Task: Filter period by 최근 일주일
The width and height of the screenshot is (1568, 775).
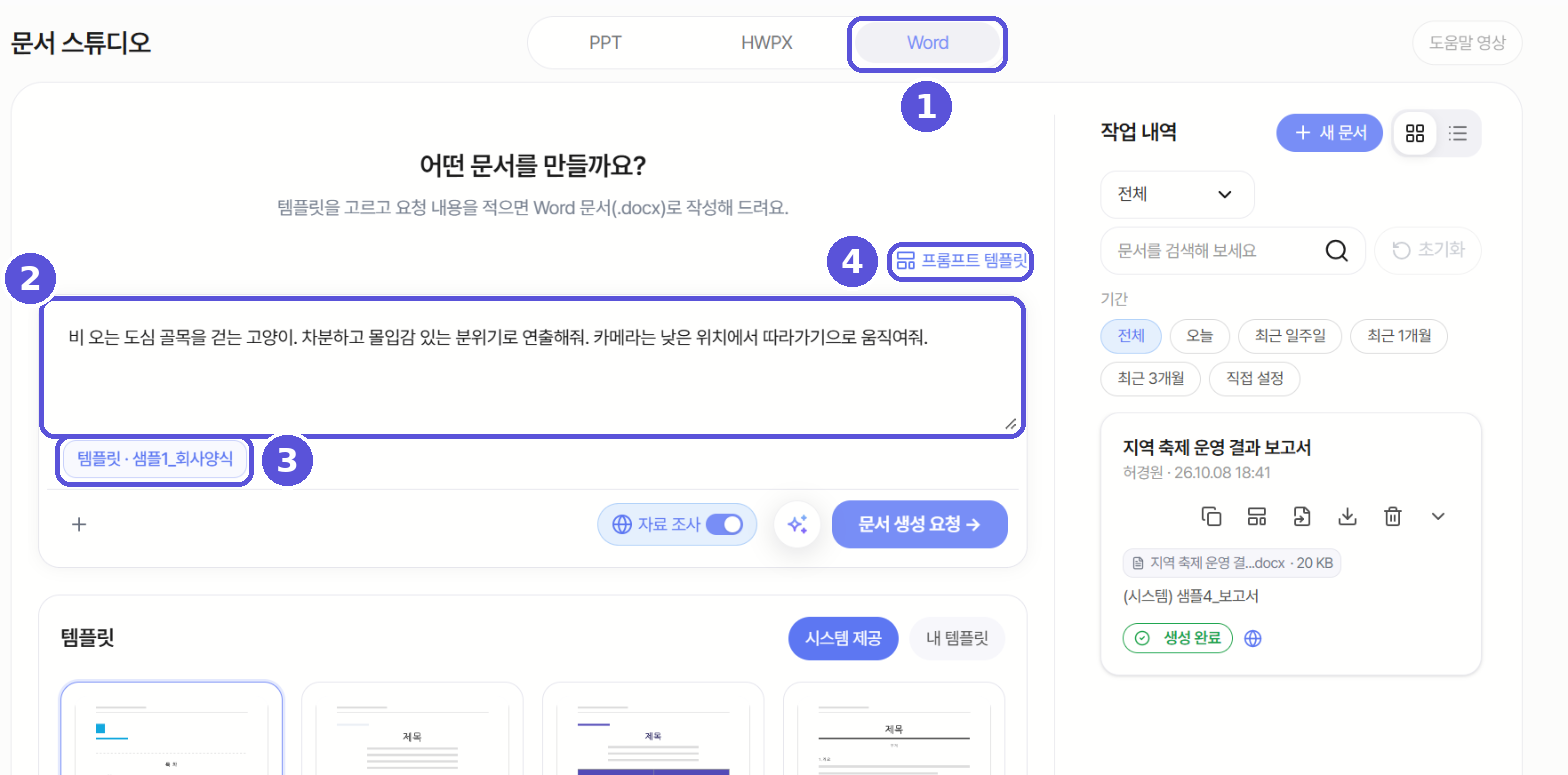Action: coord(1289,336)
